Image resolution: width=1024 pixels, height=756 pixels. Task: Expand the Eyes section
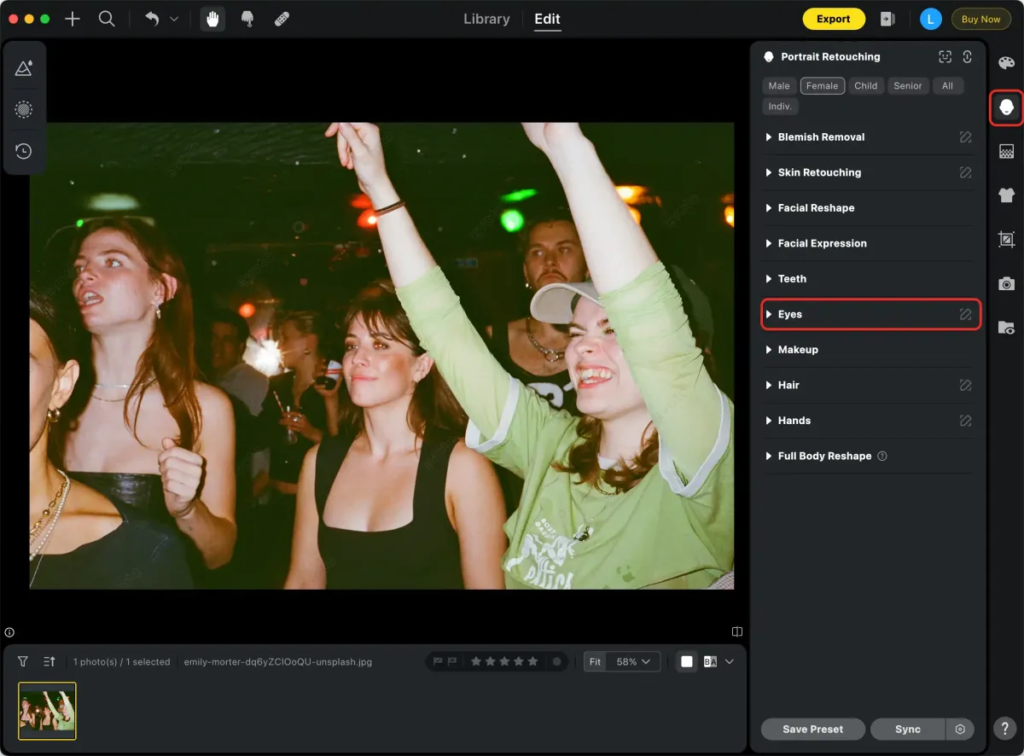[x=790, y=314]
